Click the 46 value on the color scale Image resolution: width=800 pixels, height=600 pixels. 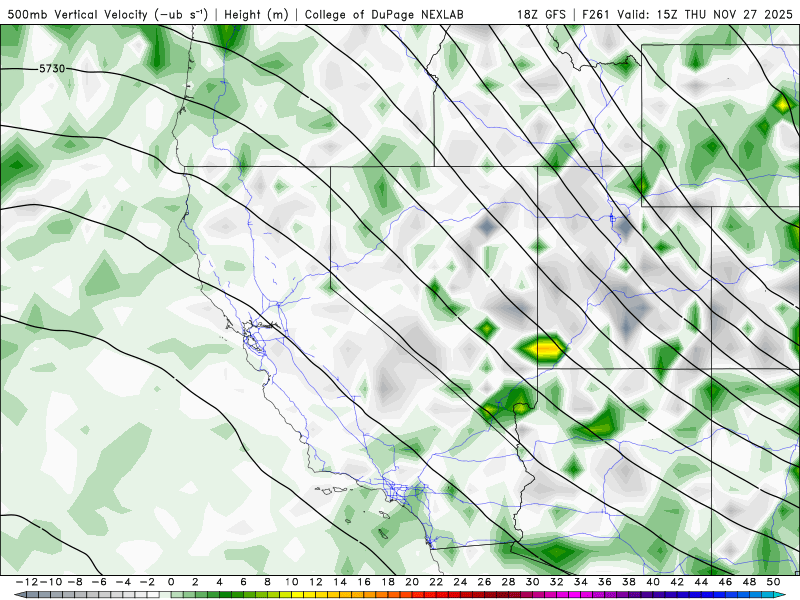[725, 582]
